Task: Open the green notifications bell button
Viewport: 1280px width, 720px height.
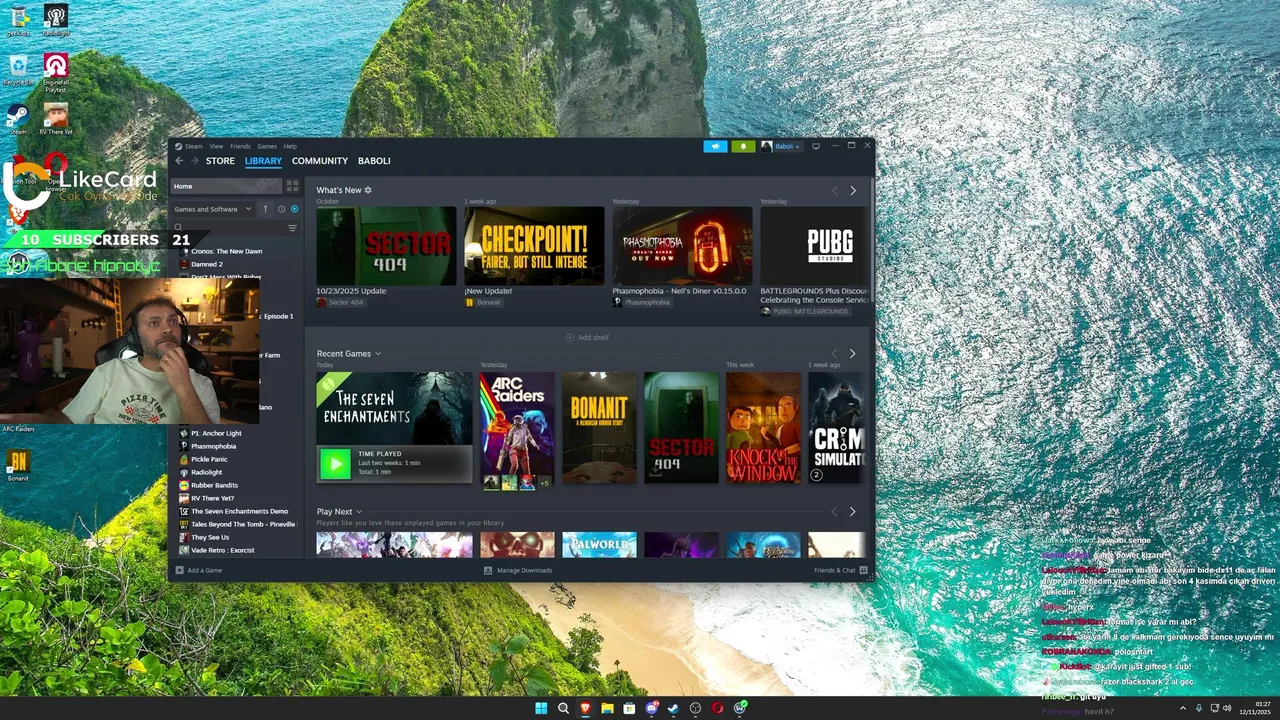Action: pyautogui.click(x=743, y=146)
